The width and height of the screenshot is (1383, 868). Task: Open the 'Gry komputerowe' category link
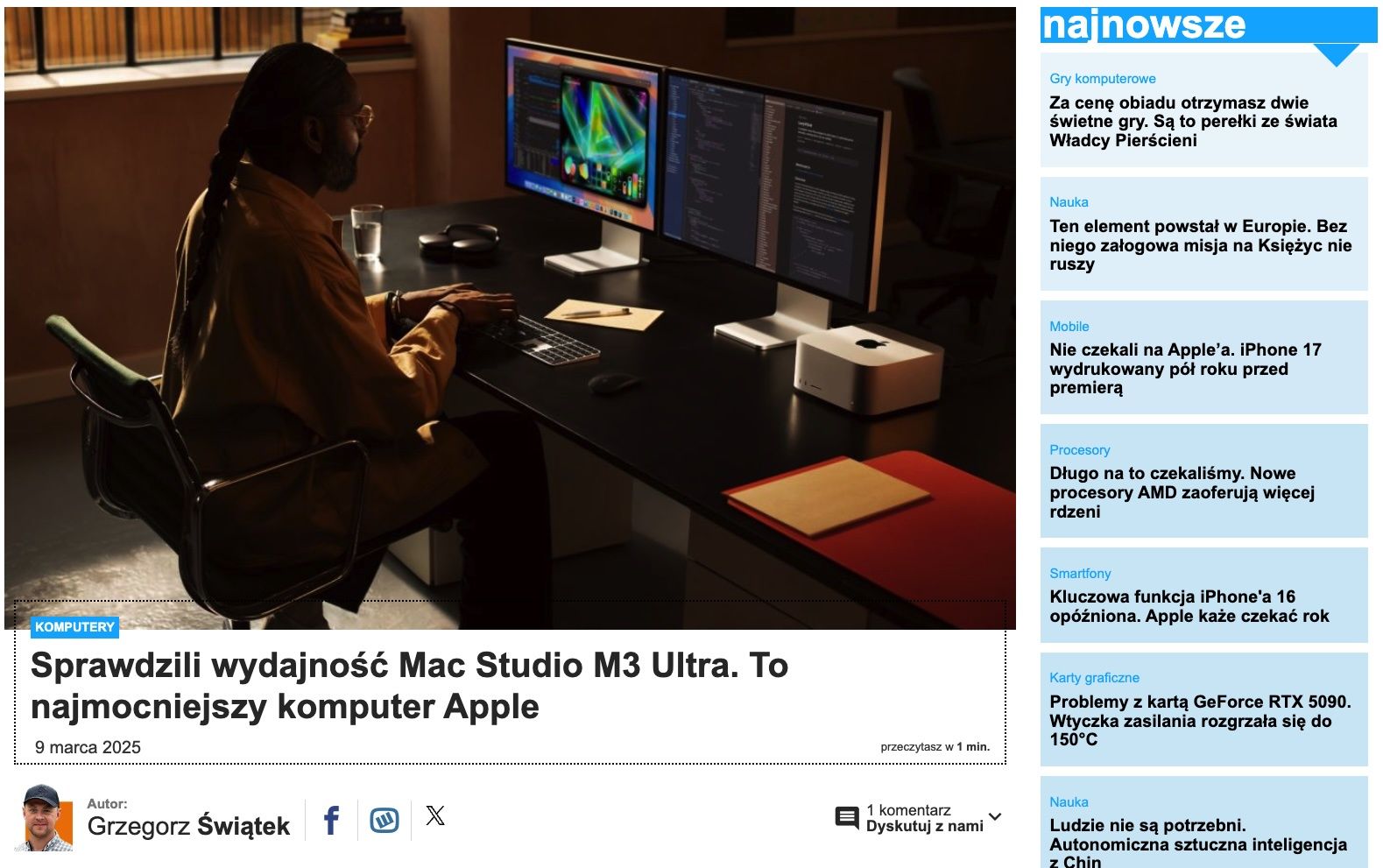[x=1103, y=79]
